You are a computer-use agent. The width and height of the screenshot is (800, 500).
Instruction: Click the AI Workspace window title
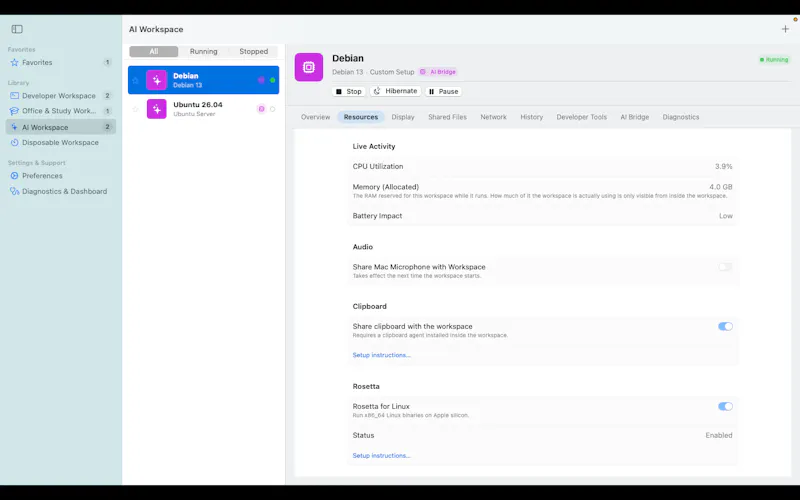156,29
